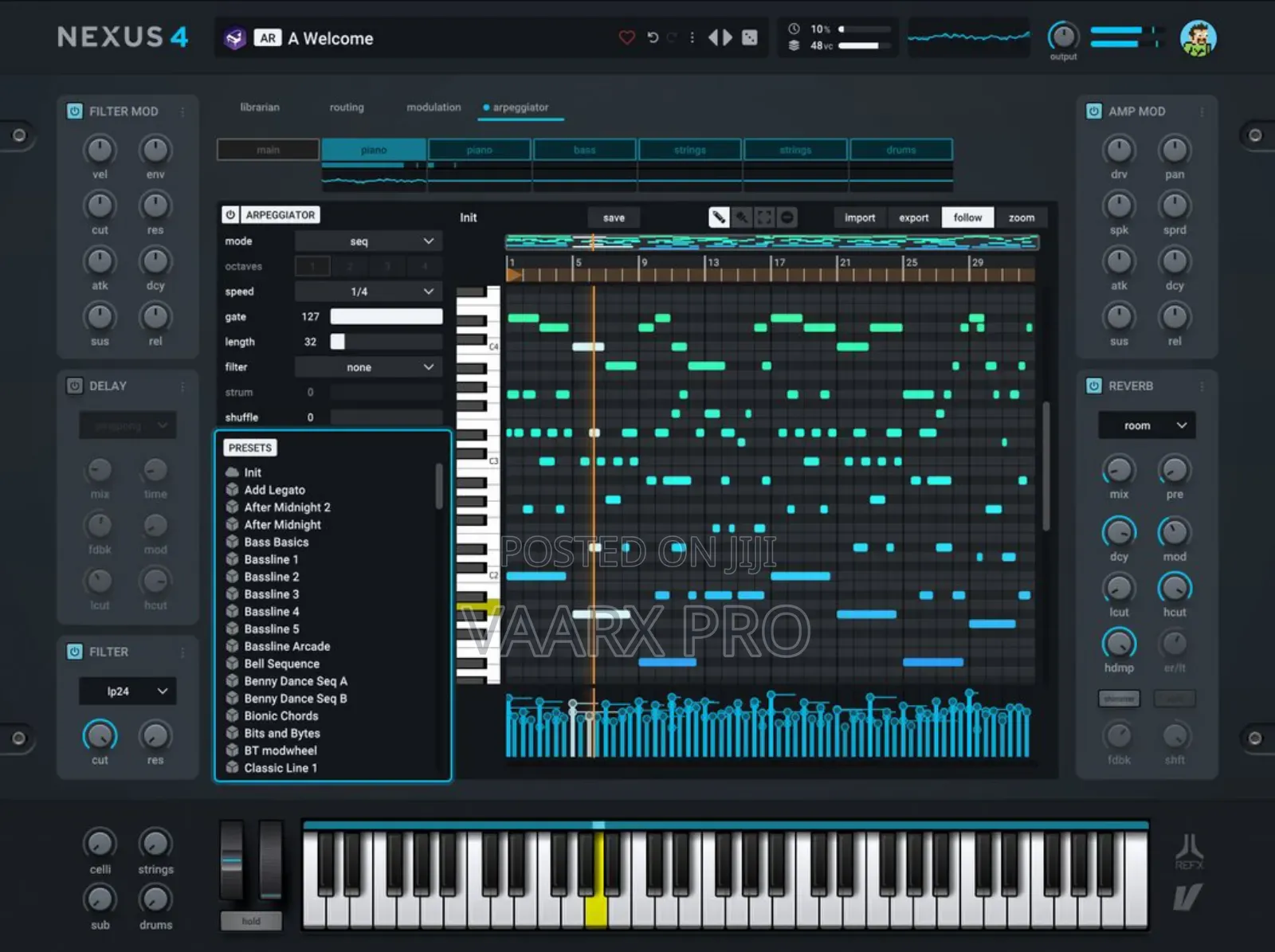Load the Bassline Arcade preset

click(287, 646)
